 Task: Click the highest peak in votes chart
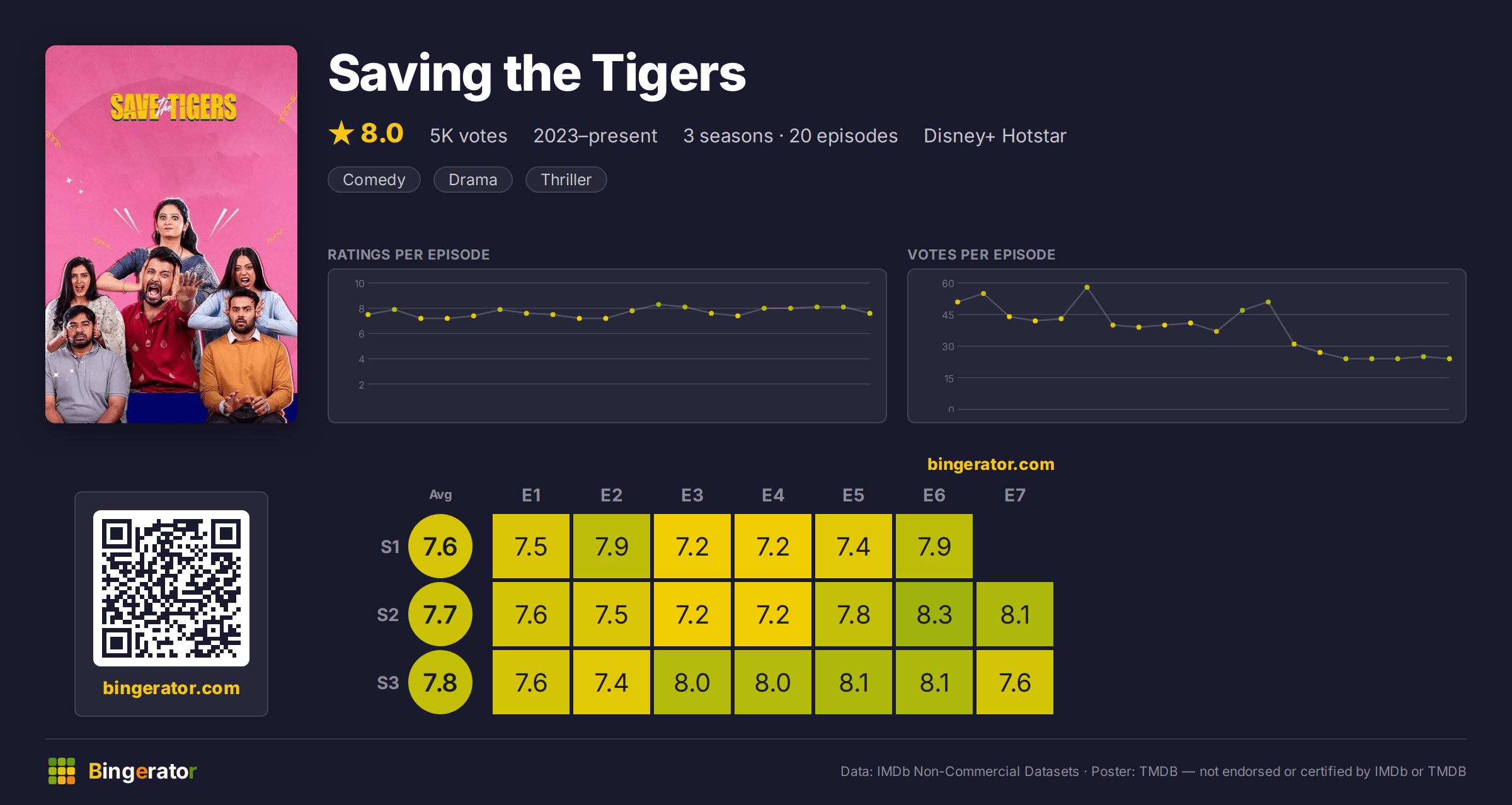point(1087,287)
